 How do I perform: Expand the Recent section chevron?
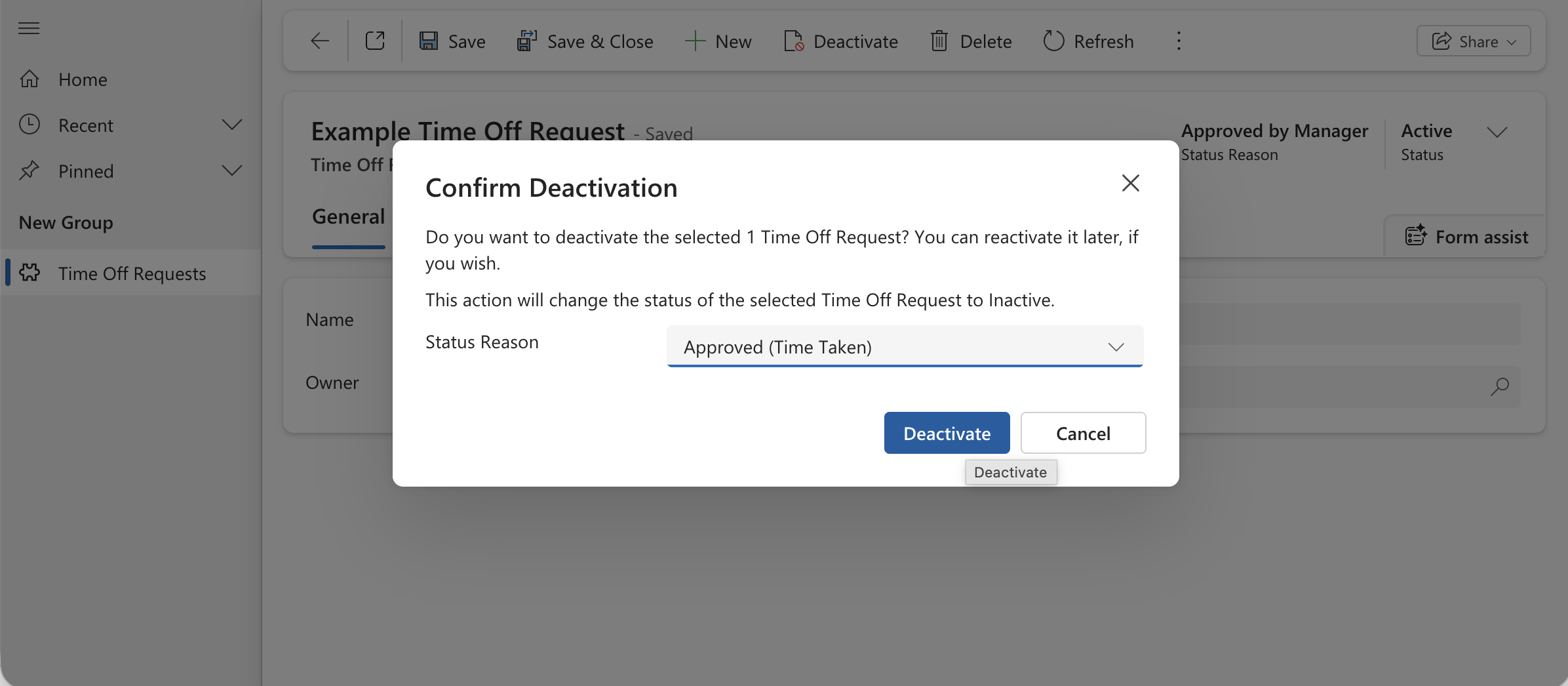[x=232, y=125]
